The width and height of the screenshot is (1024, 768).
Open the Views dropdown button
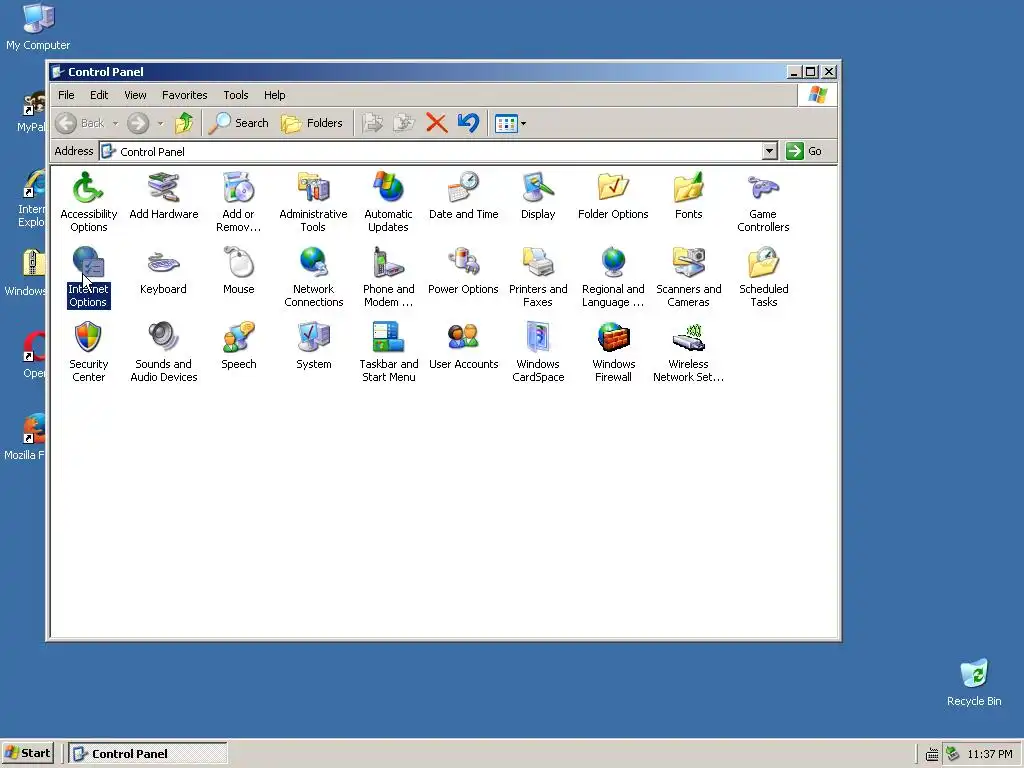coord(510,123)
